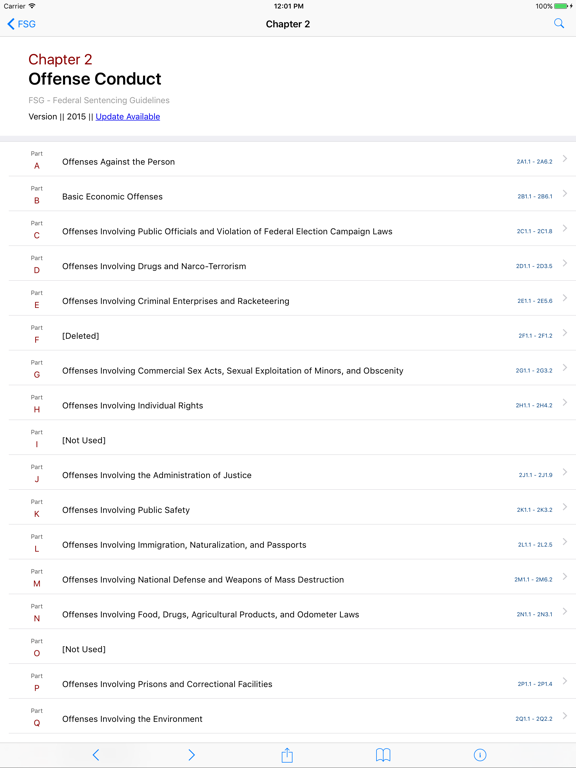Open Commercial Sex Acts and Obscenity row
This screenshot has height=768, width=576.
[x=288, y=368]
